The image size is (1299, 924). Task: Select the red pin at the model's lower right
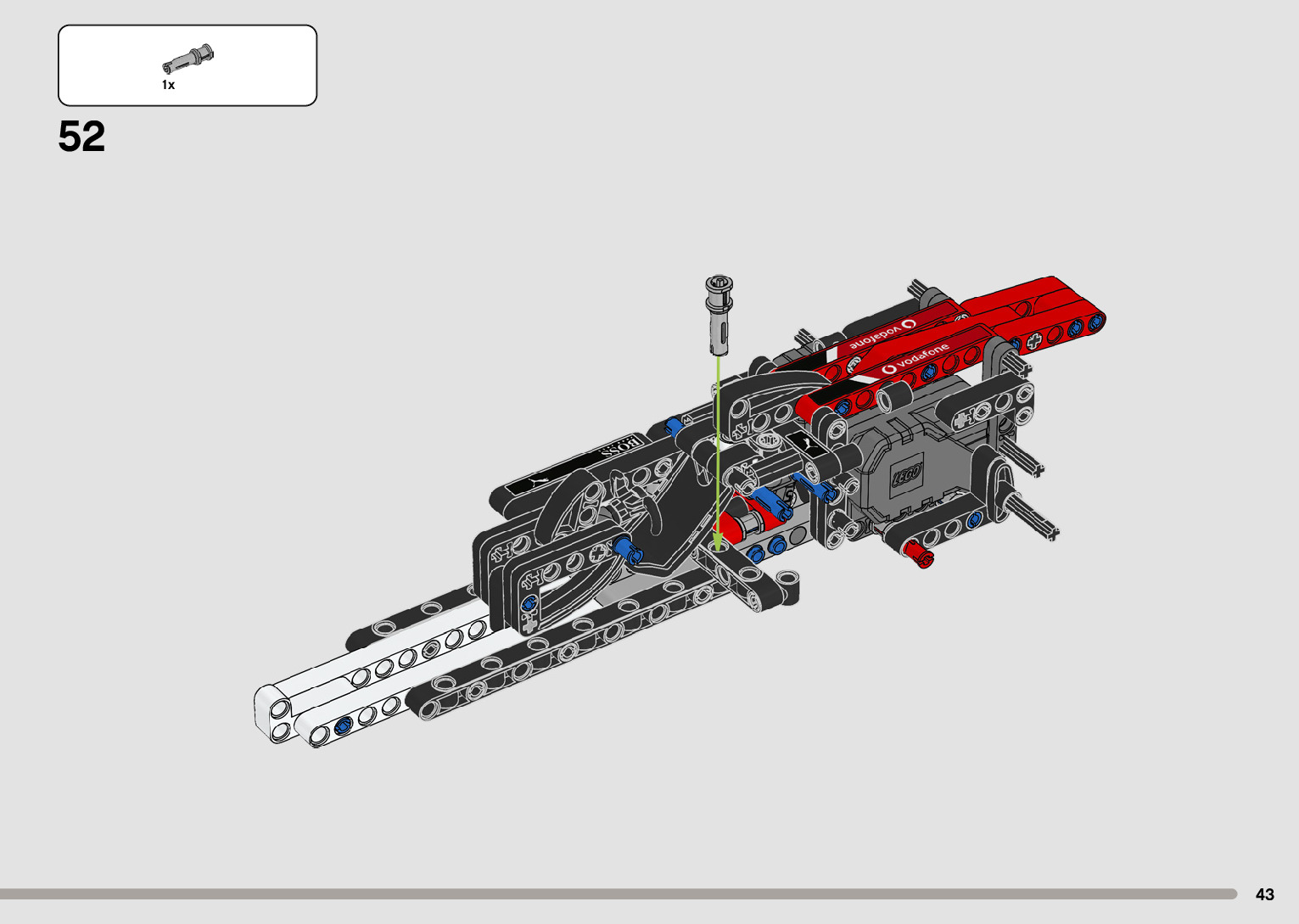[x=918, y=554]
